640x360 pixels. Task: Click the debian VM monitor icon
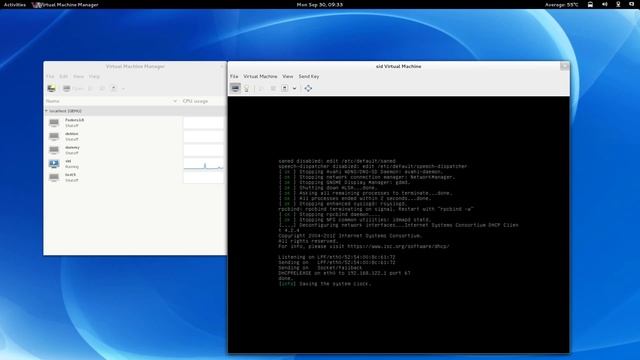pyautogui.click(x=54, y=136)
